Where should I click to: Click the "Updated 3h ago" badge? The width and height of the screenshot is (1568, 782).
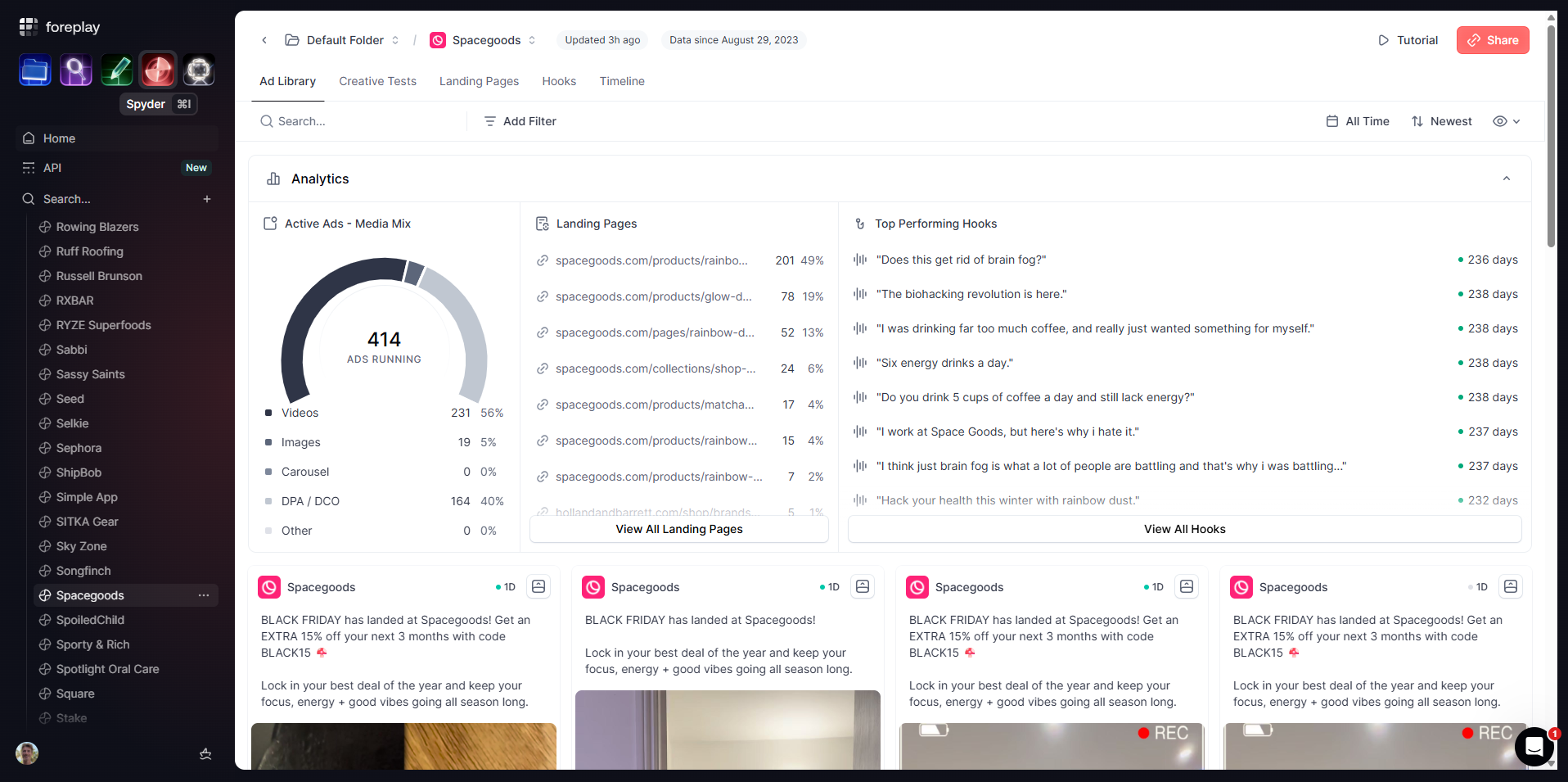click(x=602, y=40)
